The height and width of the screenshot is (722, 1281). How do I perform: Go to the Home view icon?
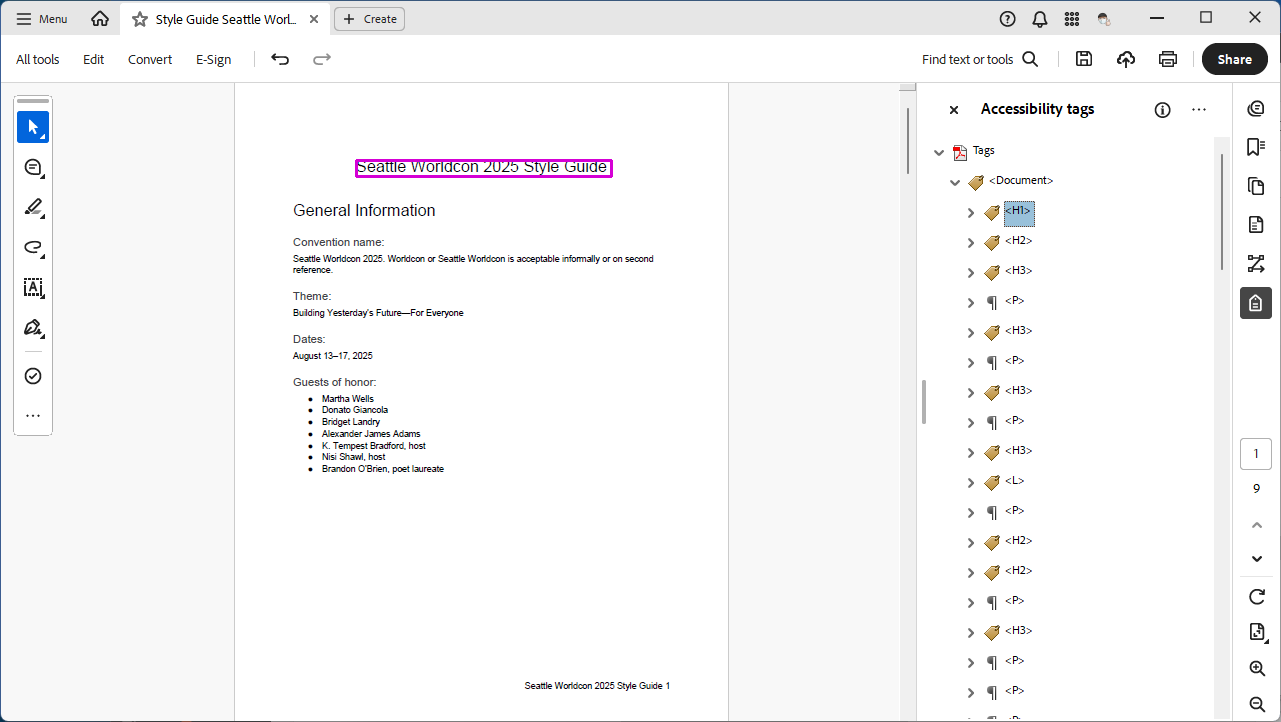coord(100,19)
